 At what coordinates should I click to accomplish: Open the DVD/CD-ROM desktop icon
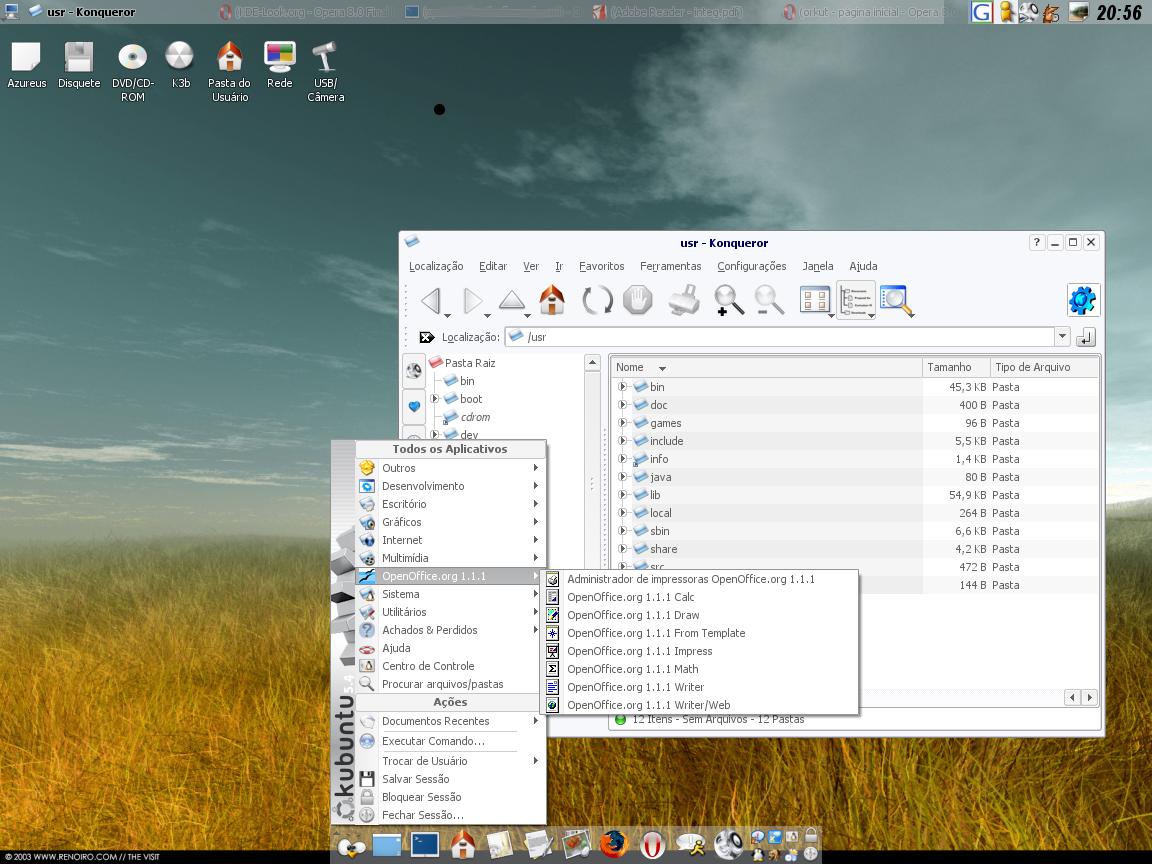[x=132, y=72]
